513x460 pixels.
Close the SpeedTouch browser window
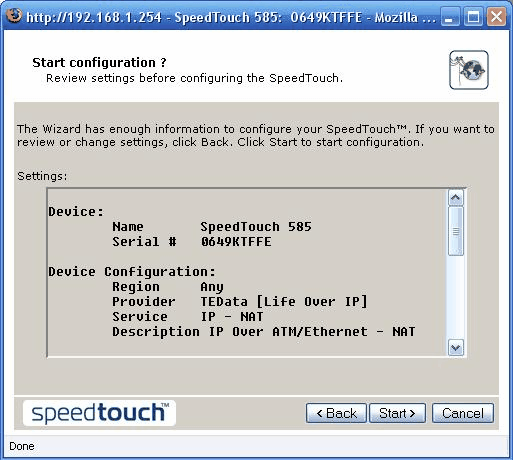tap(496, 16)
